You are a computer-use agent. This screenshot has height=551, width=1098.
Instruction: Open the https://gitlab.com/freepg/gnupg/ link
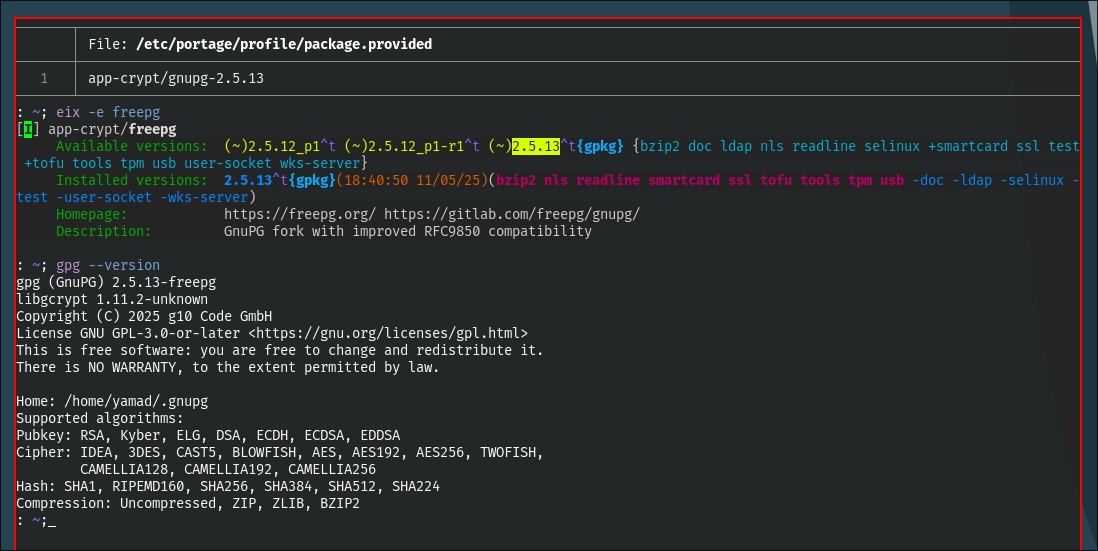point(512,214)
